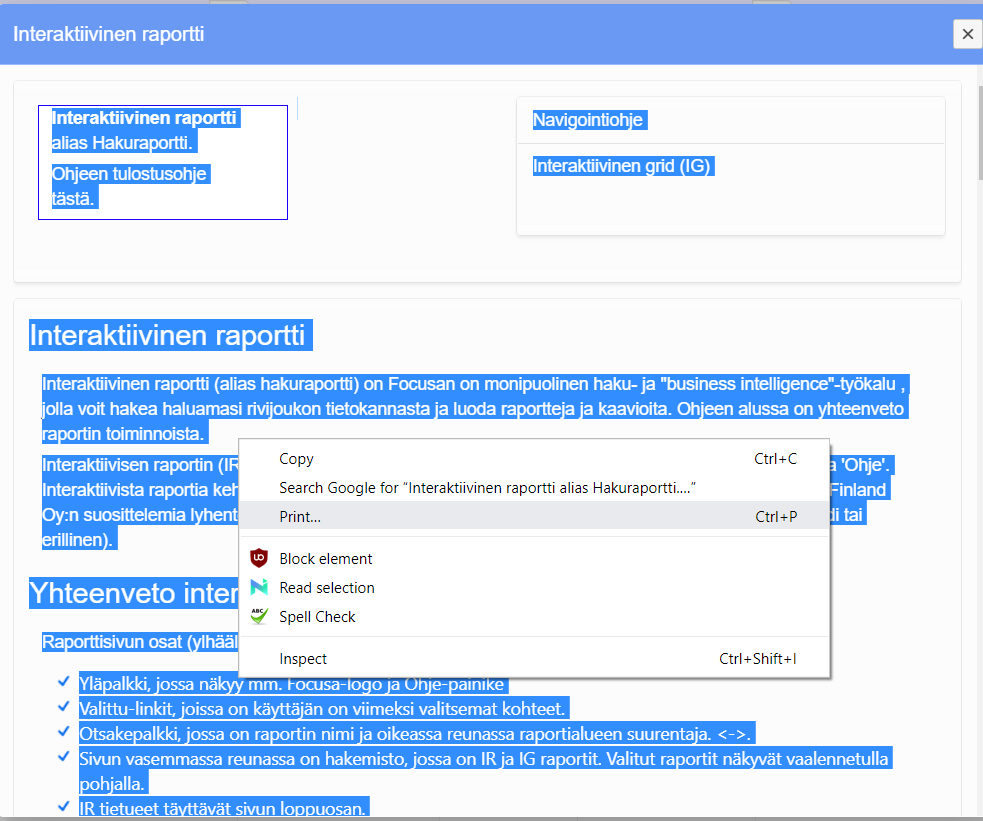Close the Interaktiivinen raportti dialog
The height and width of the screenshot is (821, 983).
pos(967,34)
